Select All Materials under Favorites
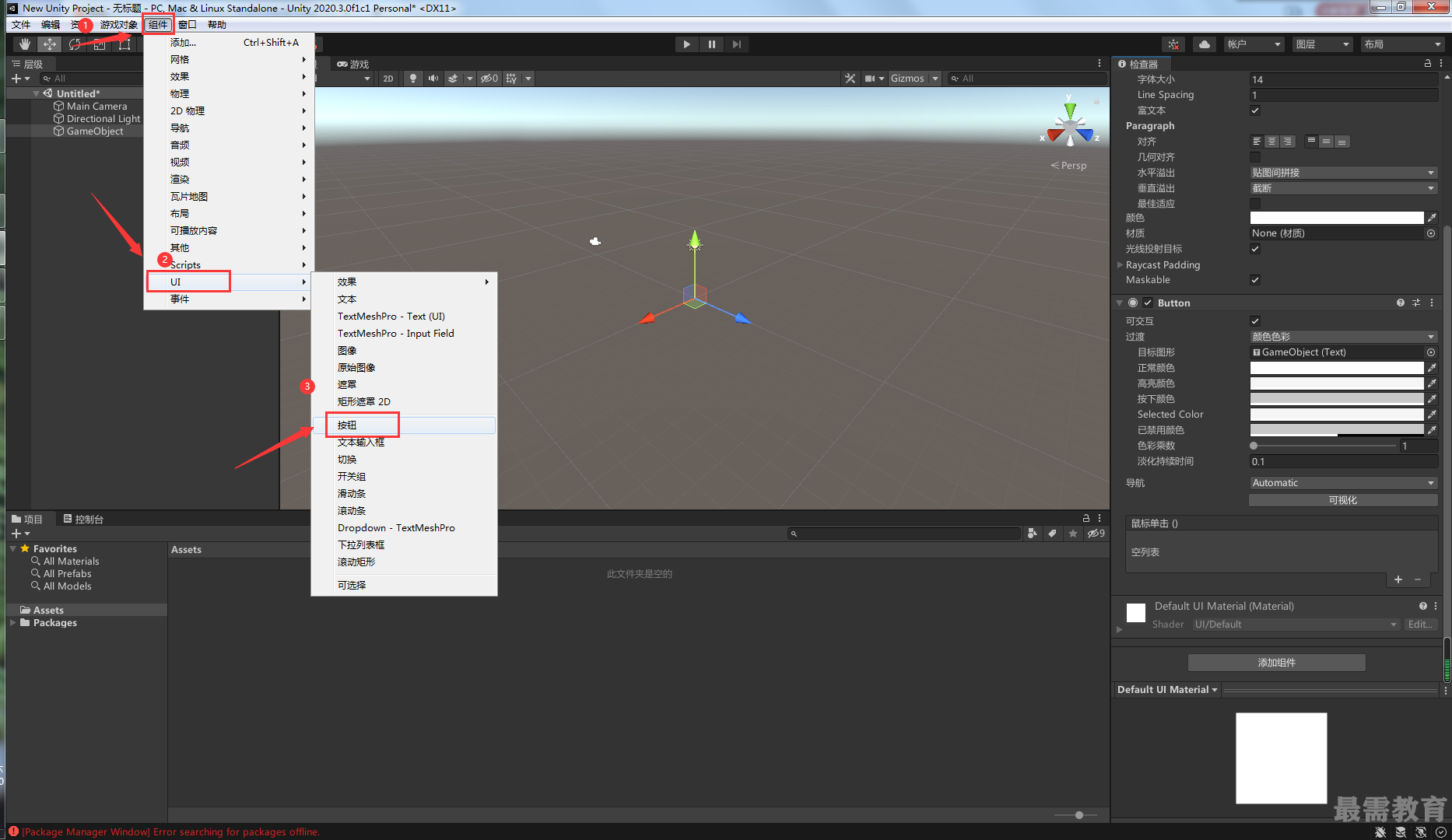 click(x=71, y=562)
